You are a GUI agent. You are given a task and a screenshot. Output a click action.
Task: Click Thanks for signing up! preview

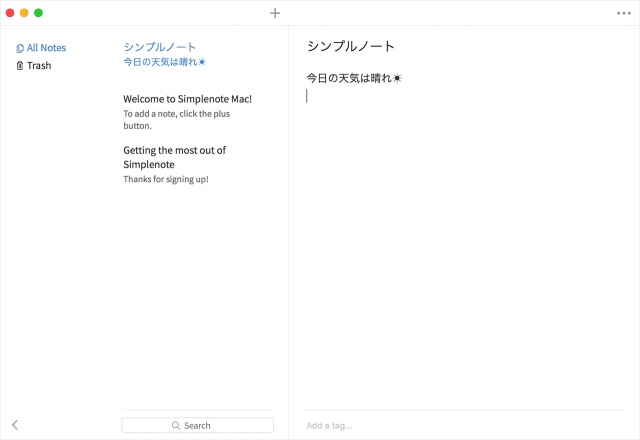click(x=166, y=179)
